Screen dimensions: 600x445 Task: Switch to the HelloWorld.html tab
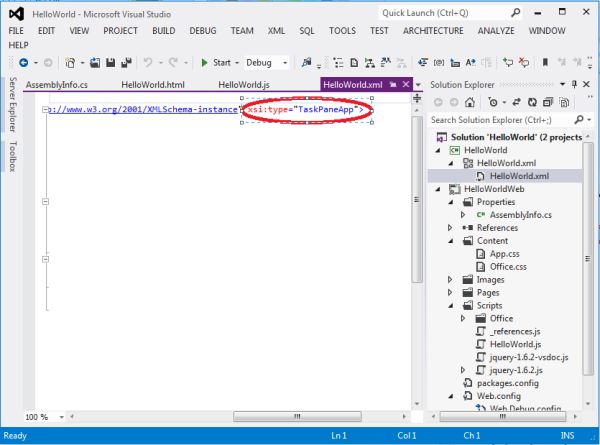coord(153,85)
